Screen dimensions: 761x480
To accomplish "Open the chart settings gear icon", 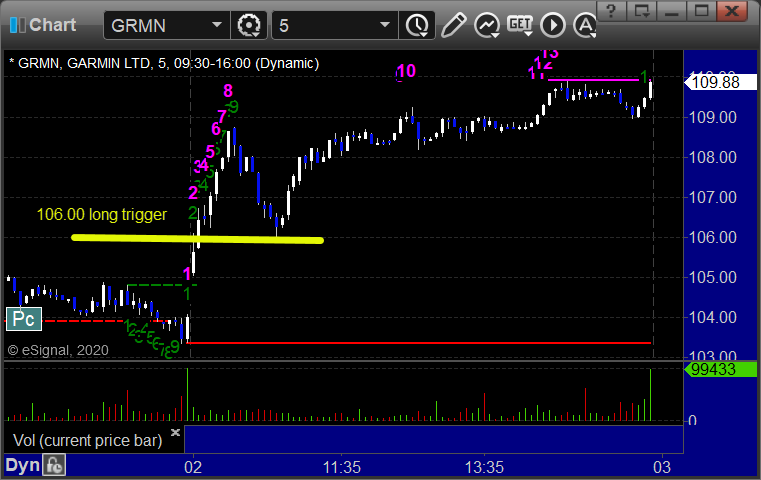I will [248, 25].
